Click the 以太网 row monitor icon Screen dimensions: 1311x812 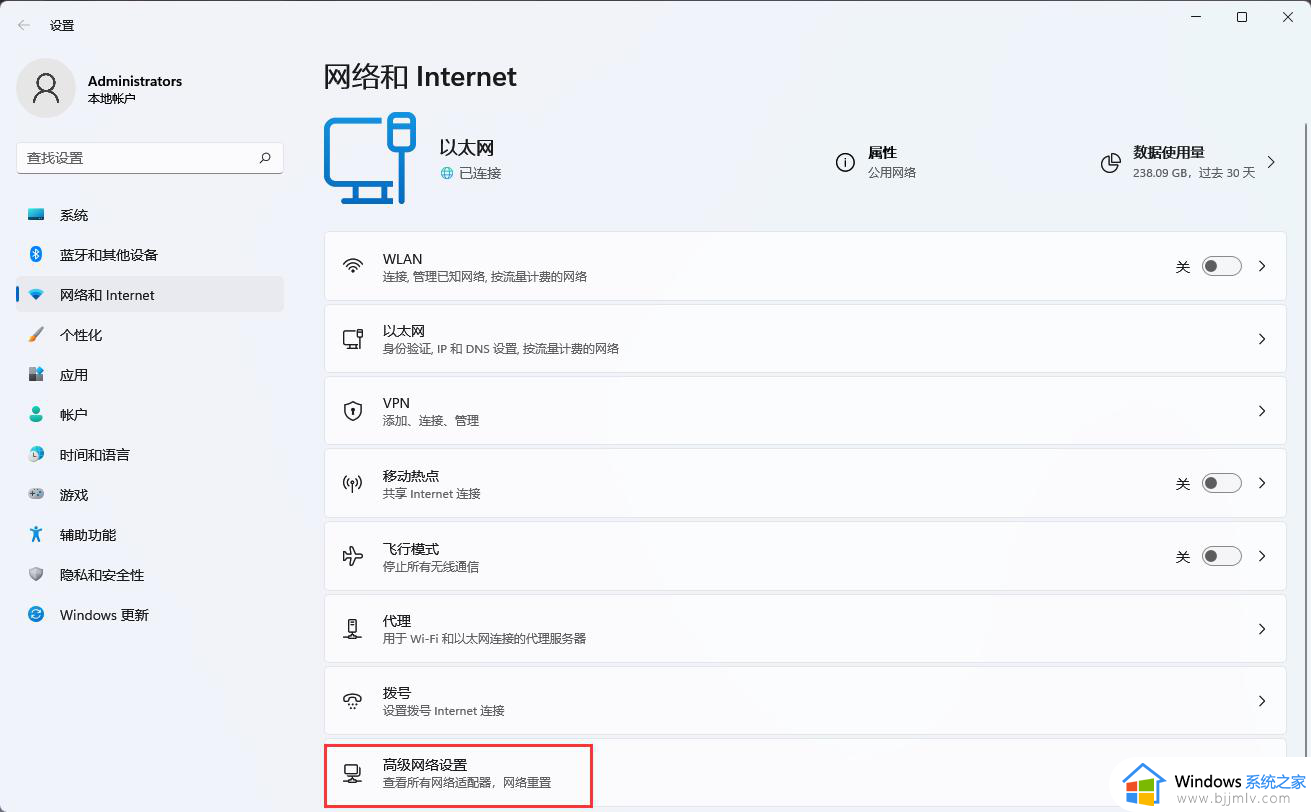[x=352, y=339]
